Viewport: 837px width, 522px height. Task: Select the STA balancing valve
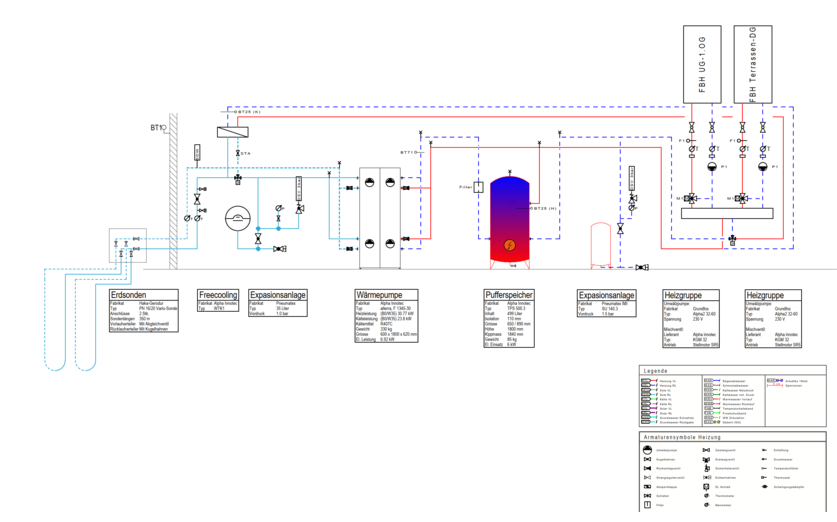click(238, 153)
